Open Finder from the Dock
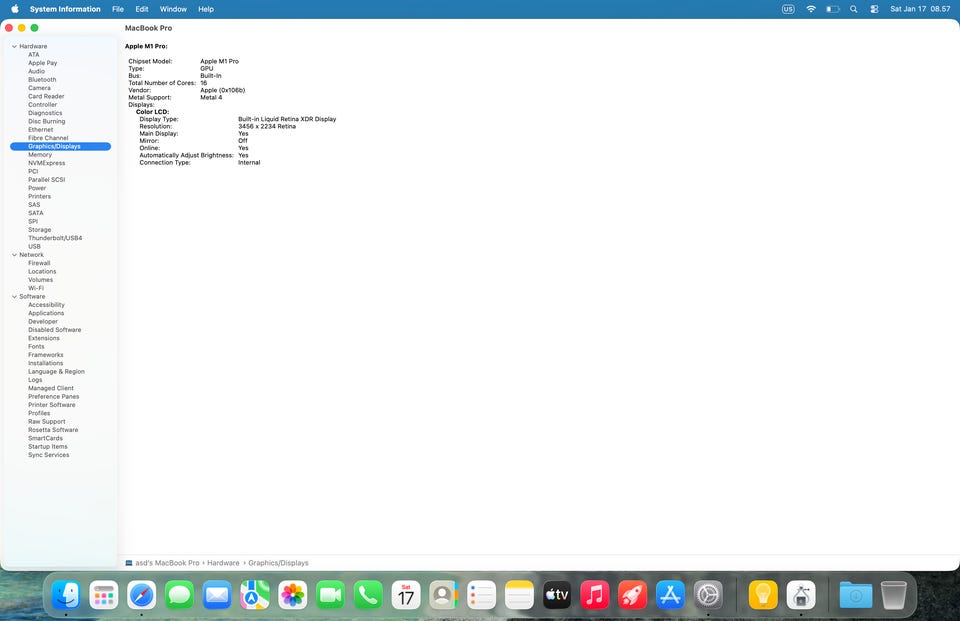The width and height of the screenshot is (960, 621). pos(66,595)
